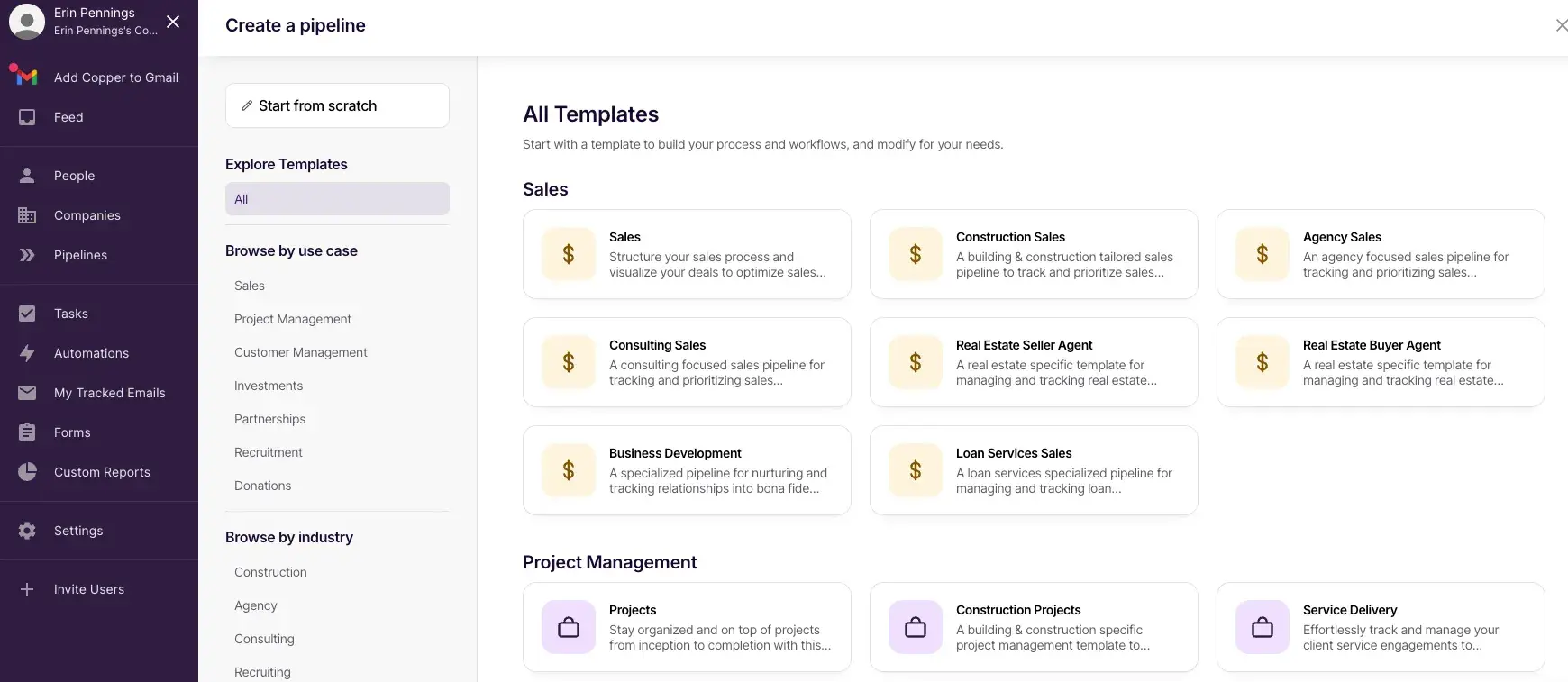Click the Pipelines double-chevron icon
Screen dimensions: 1568x682
click(27, 255)
